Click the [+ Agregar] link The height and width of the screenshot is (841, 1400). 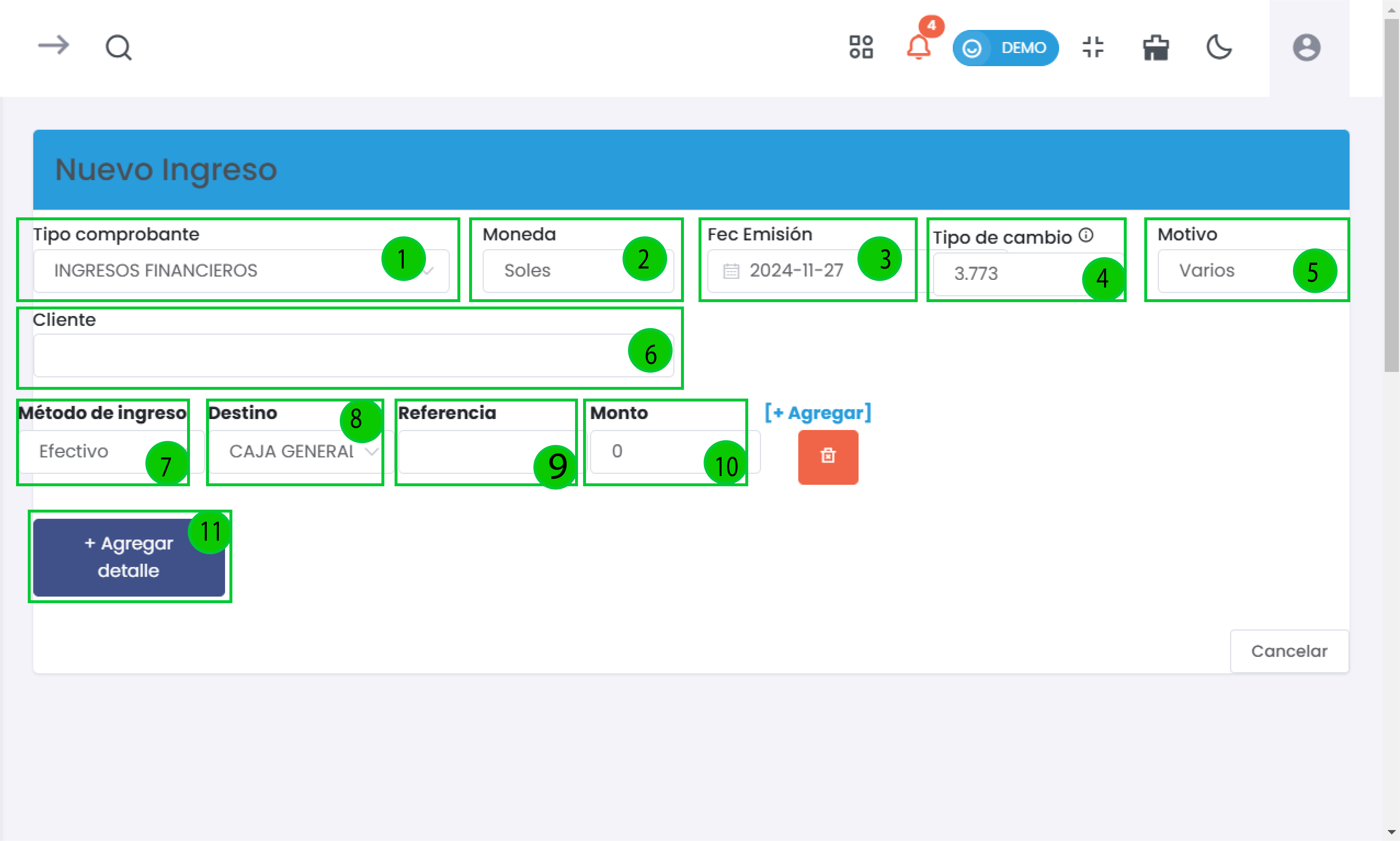pos(817,413)
